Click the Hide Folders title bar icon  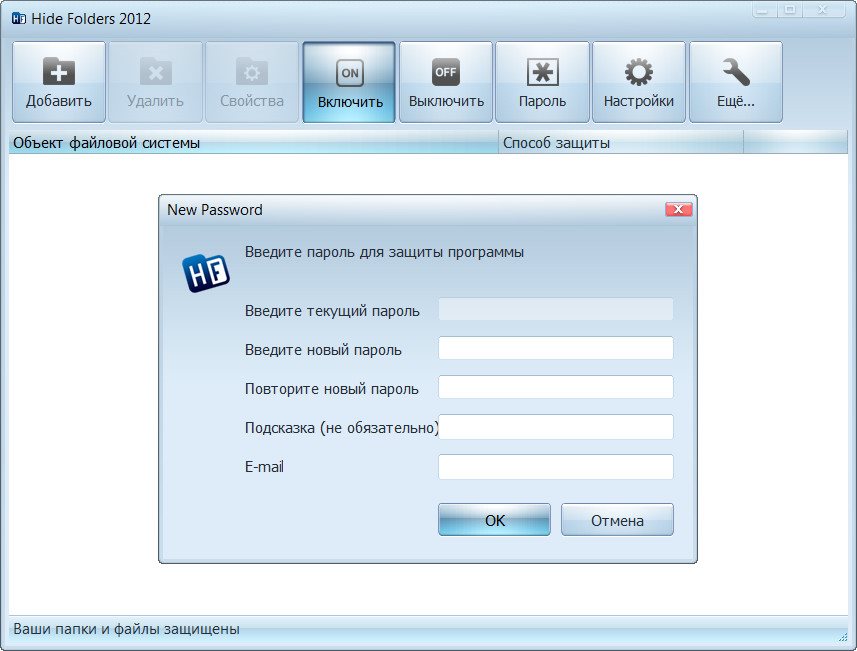pos(18,18)
